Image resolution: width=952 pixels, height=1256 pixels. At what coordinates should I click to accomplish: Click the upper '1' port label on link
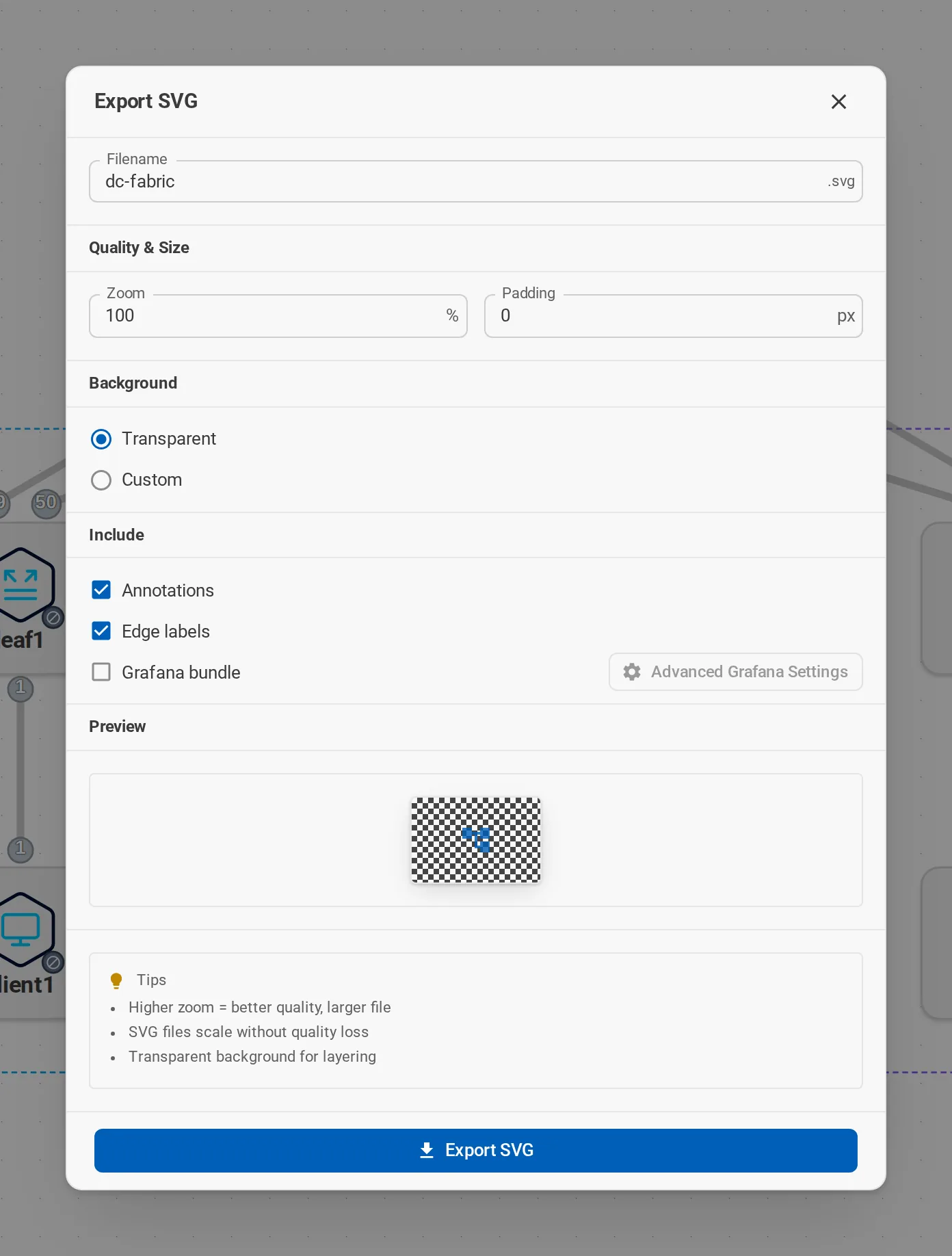pos(21,688)
